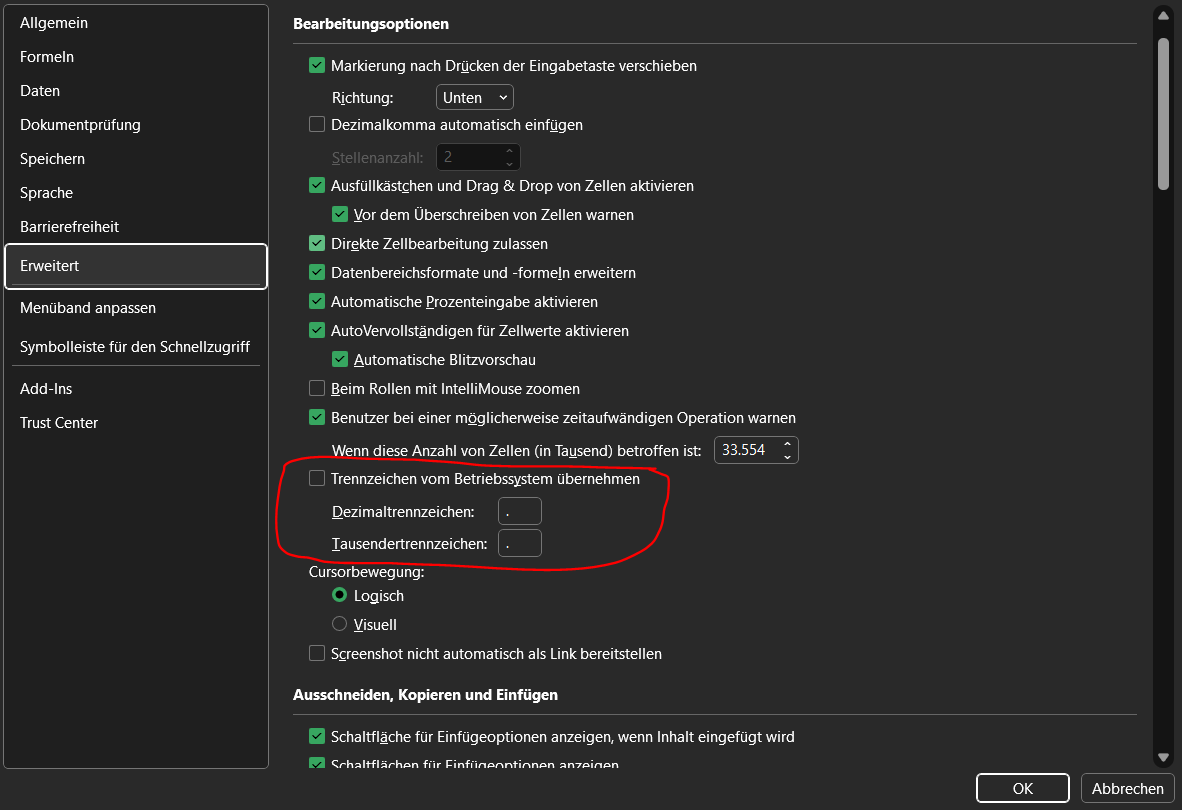Image resolution: width=1182 pixels, height=810 pixels.
Task: Toggle Schaltfläche für Einfügeoptionen anzeigen, wenn Inhalt eingefügt wird
Action: pos(317,736)
